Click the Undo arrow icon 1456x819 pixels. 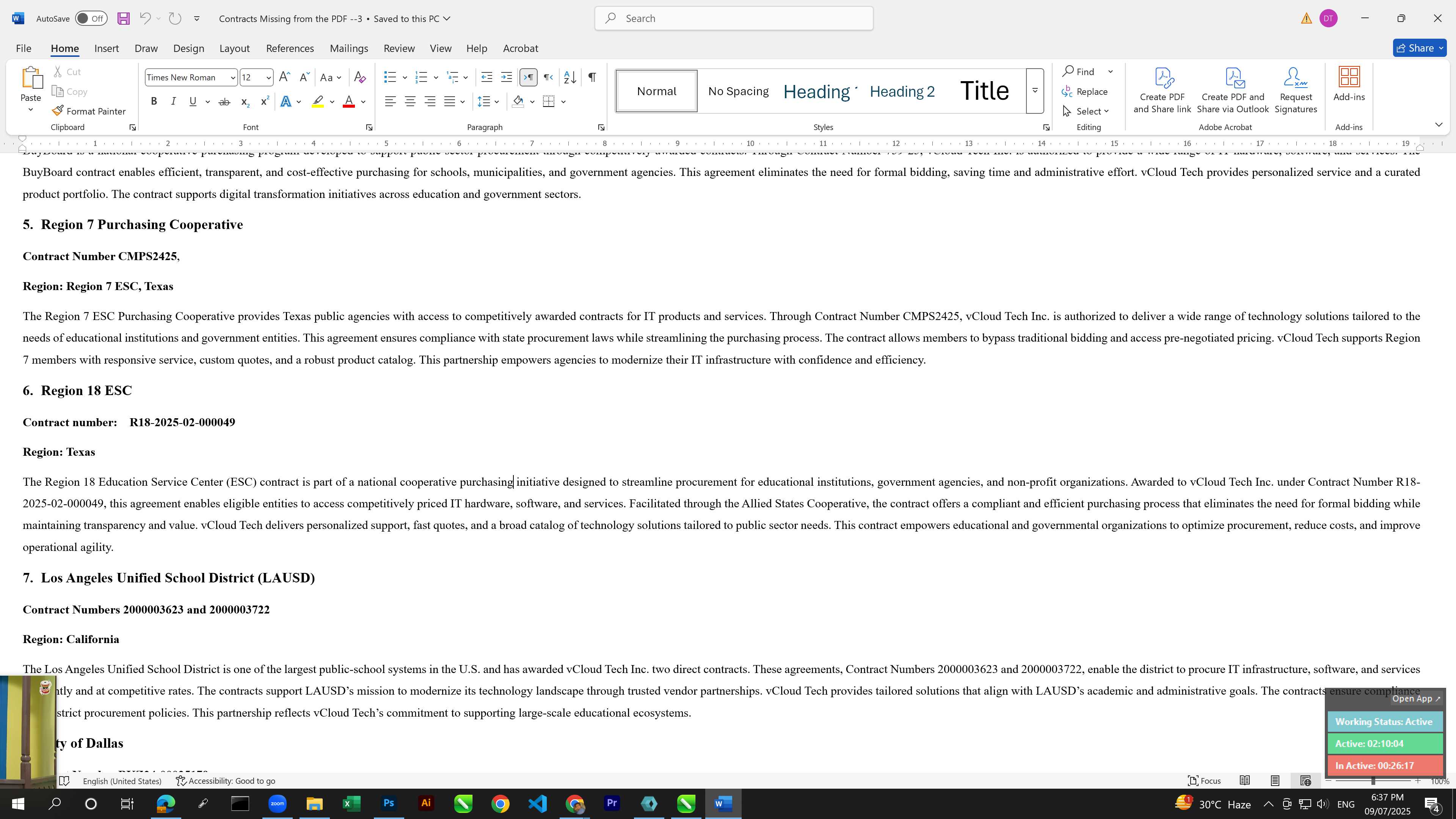pyautogui.click(x=145, y=19)
